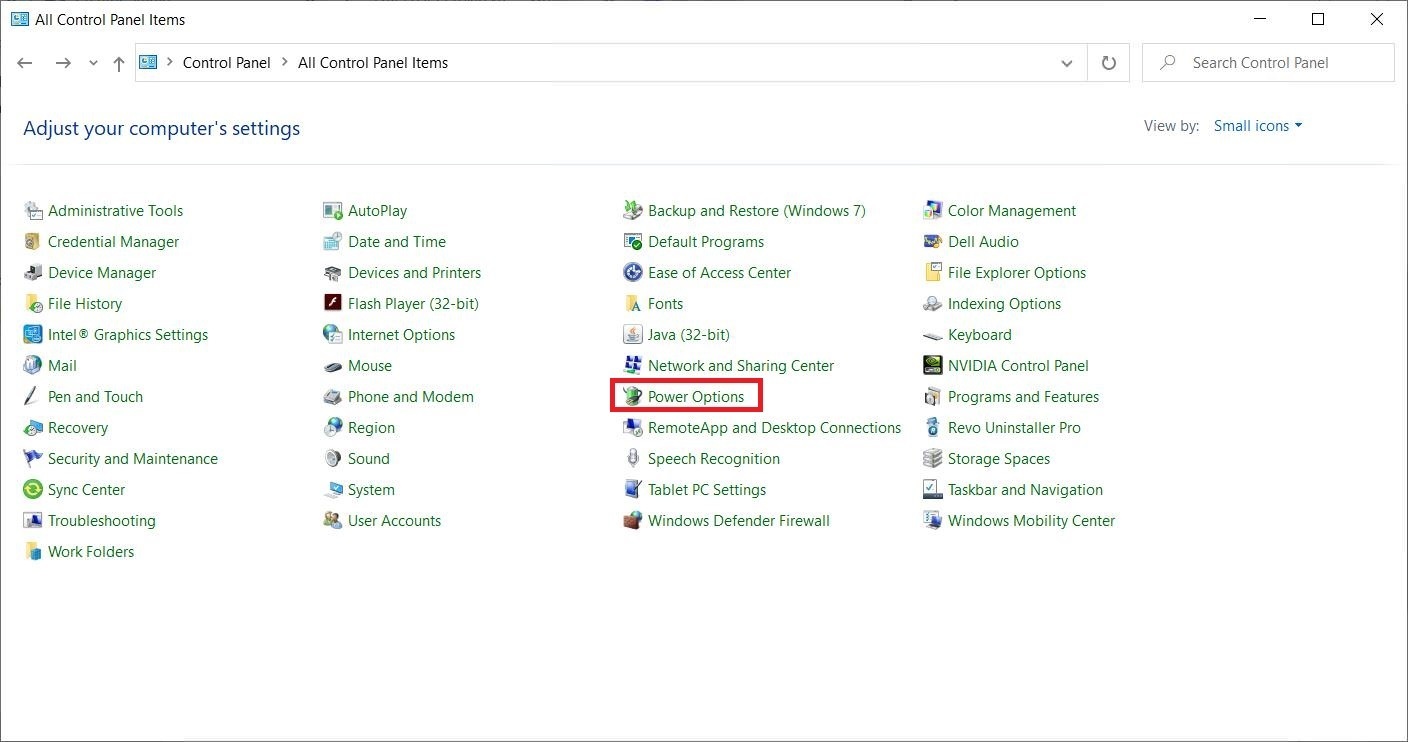Go up one level with the up arrow

click(119, 63)
